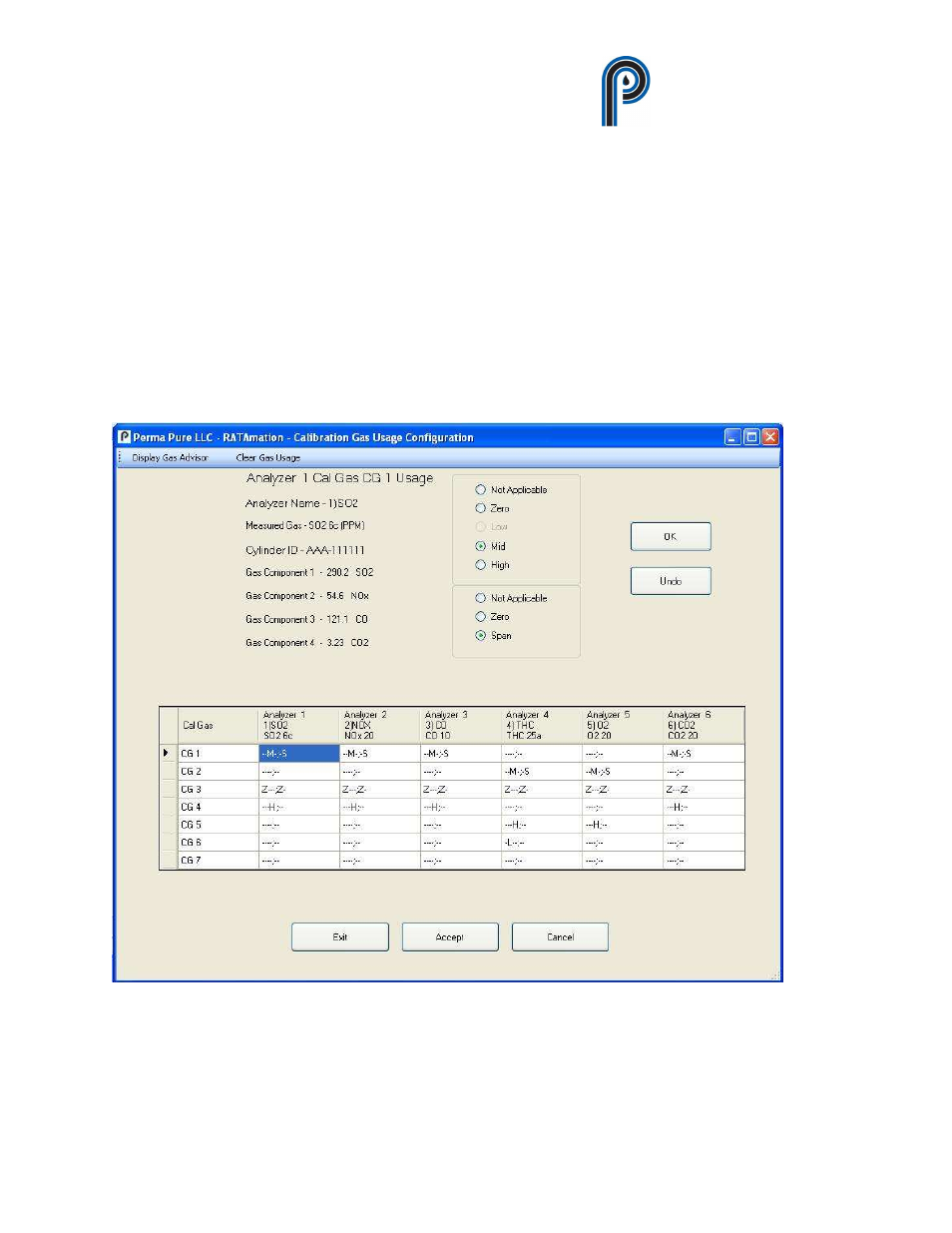Click the Analyzer 2 NOX column header
Viewport: 952px width, 1233px height.
pyautogui.click(x=380, y=726)
